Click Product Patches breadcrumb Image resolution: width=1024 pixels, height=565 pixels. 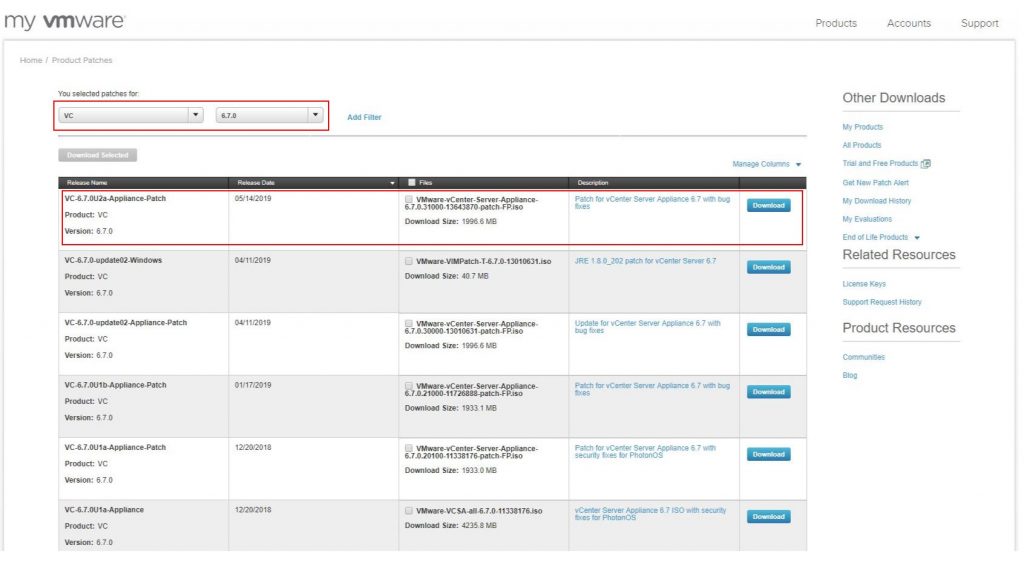[82, 60]
